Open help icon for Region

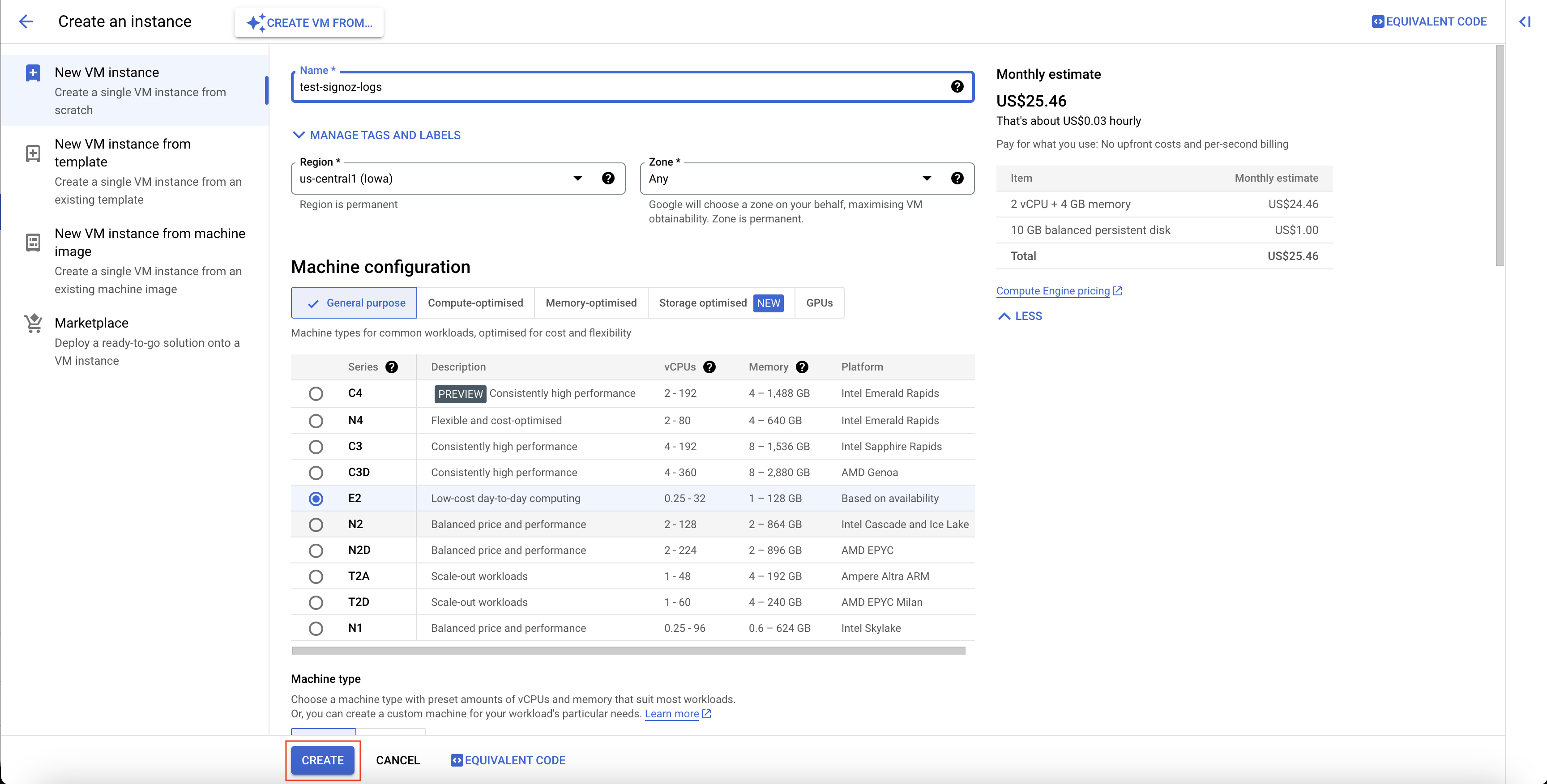[608, 178]
